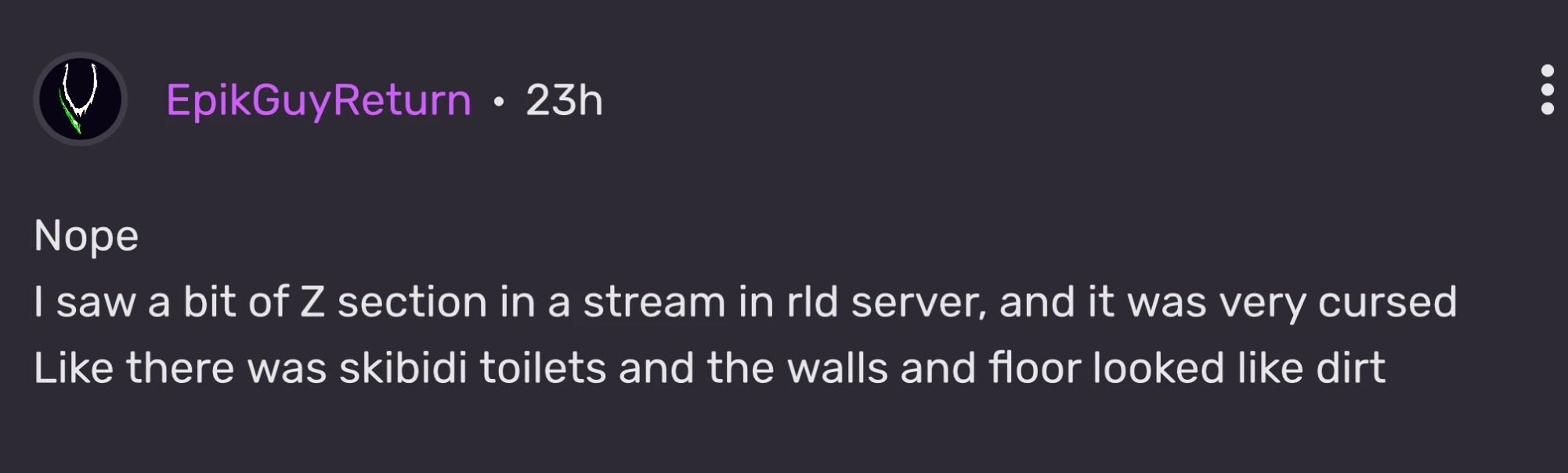Click EpikGuyReturn's profile avatar
This screenshot has width=1568, height=473.
pyautogui.click(x=80, y=99)
